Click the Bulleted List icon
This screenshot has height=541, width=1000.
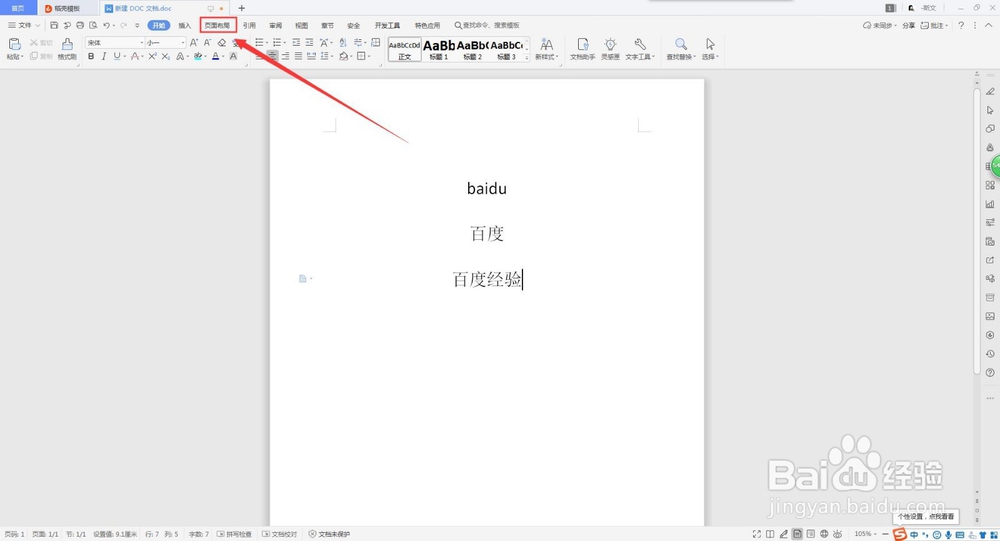[259, 43]
